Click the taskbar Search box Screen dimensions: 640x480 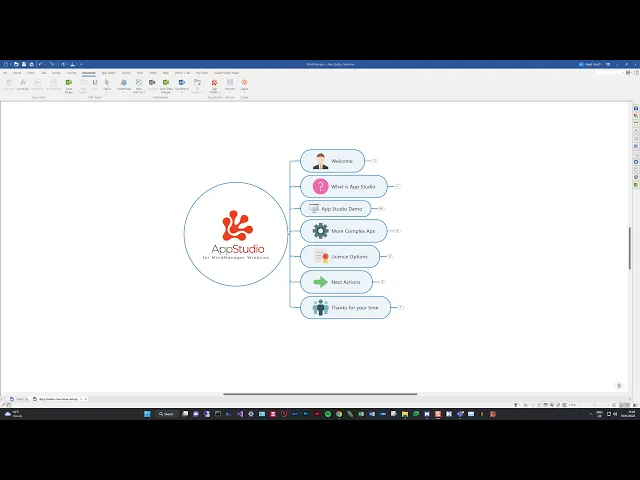(x=166, y=414)
